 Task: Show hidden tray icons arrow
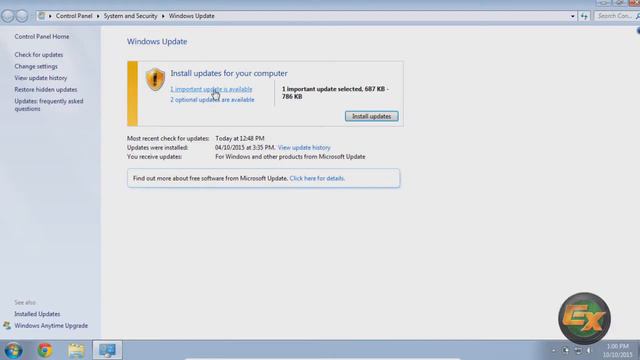(554, 350)
